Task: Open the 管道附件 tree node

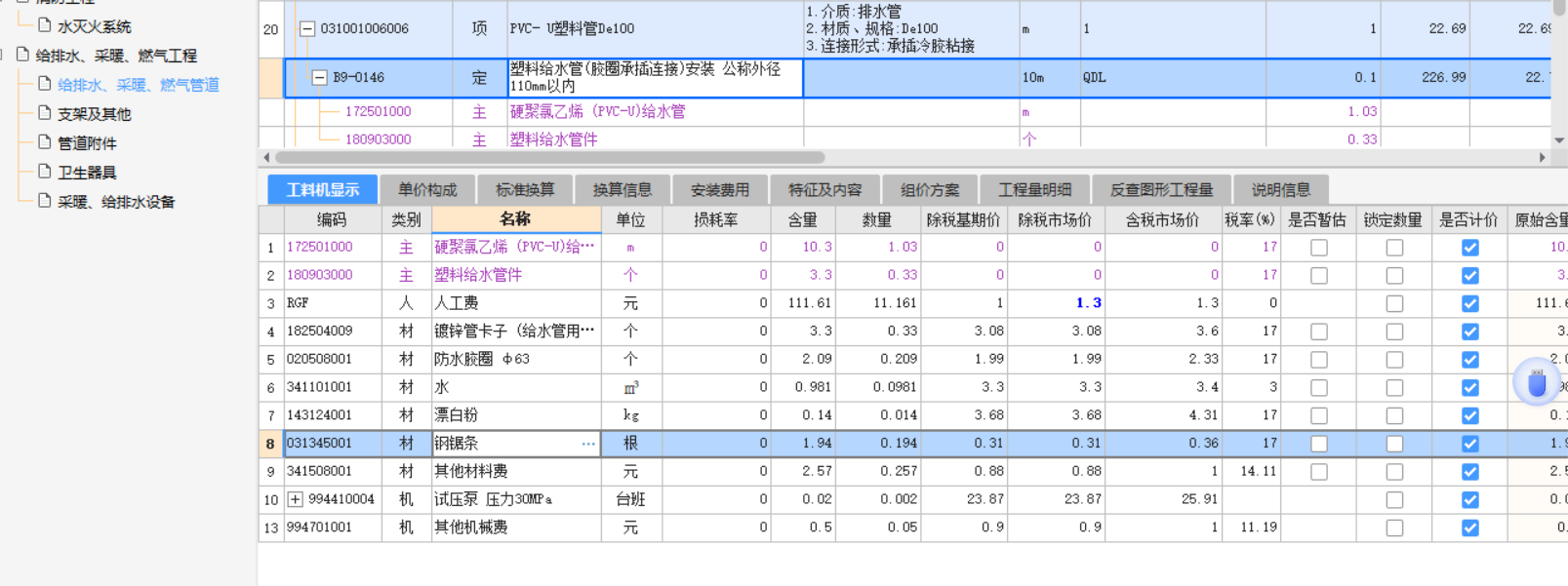Action: click(x=87, y=143)
